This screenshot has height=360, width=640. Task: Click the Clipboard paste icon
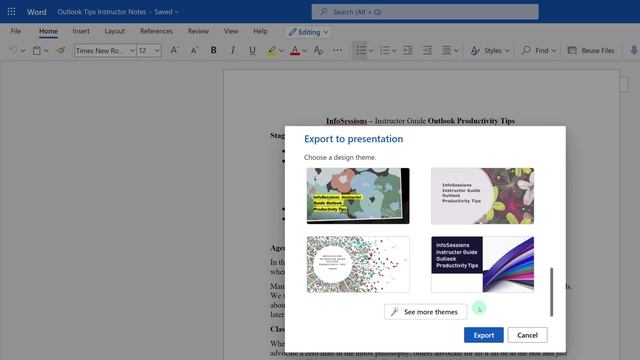pos(37,50)
